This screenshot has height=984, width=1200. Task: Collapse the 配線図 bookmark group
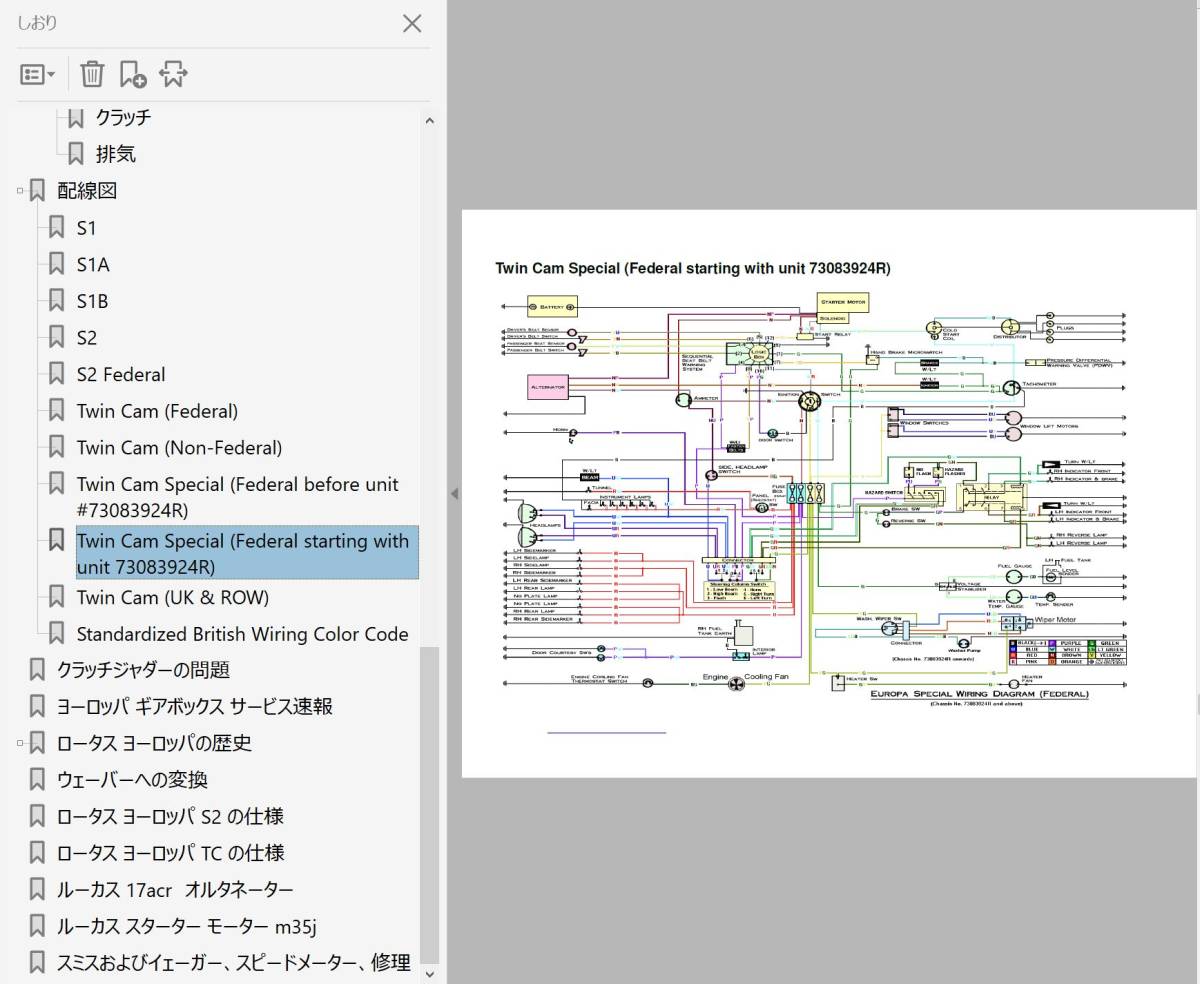pyautogui.click(x=20, y=190)
